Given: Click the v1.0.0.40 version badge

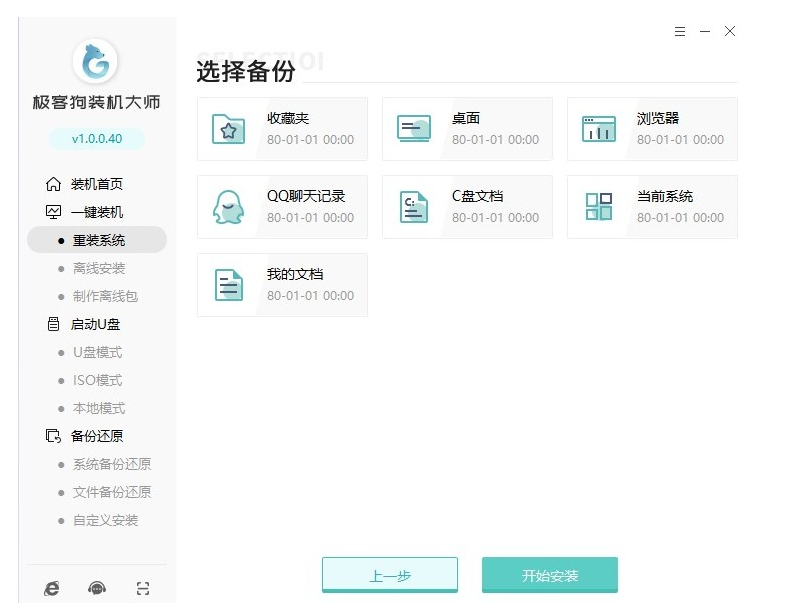Looking at the screenshot, I should pyautogui.click(x=96, y=139).
